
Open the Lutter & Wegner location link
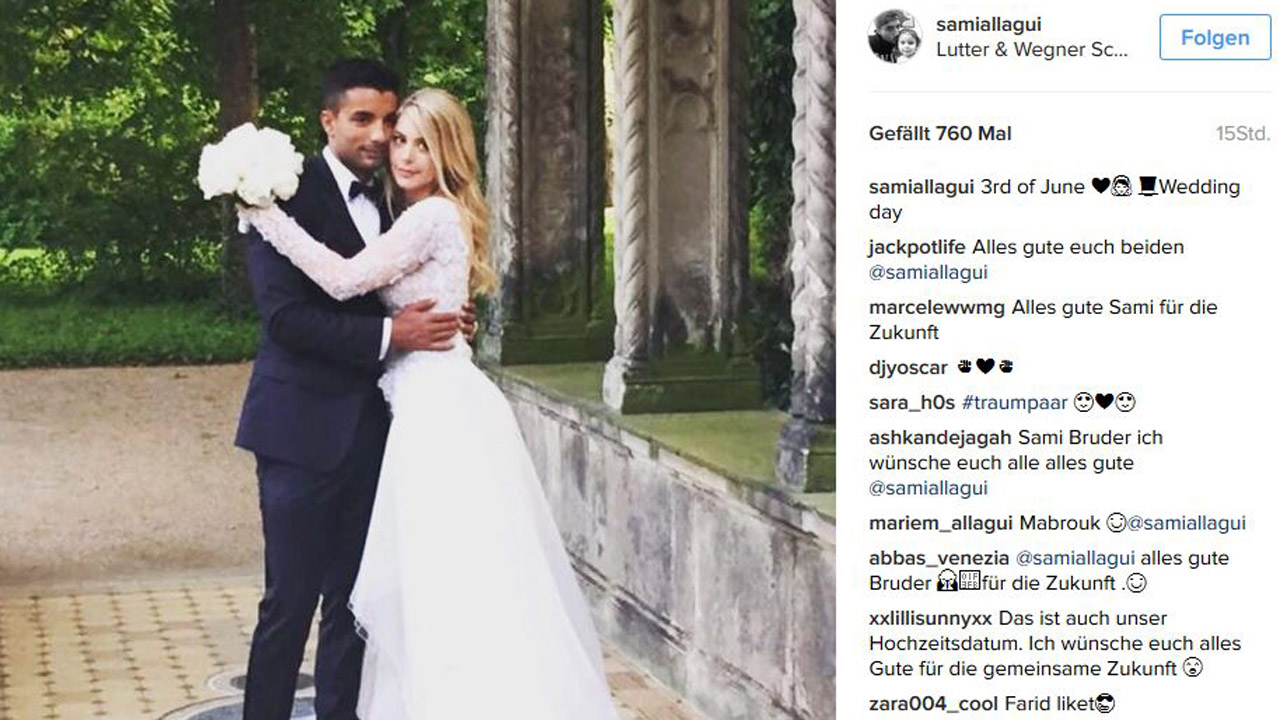click(1032, 50)
